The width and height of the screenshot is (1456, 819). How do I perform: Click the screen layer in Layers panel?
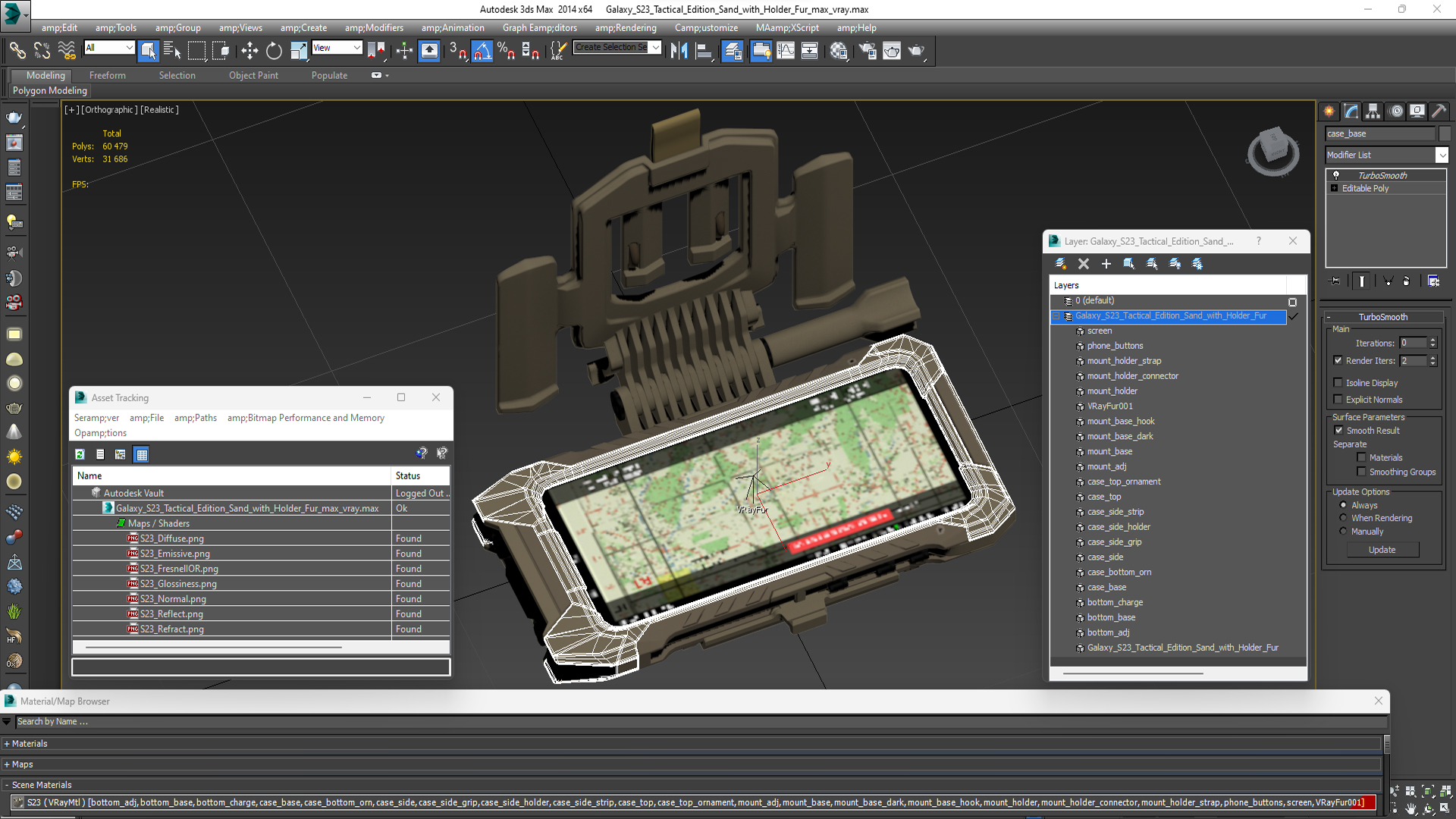1099,330
